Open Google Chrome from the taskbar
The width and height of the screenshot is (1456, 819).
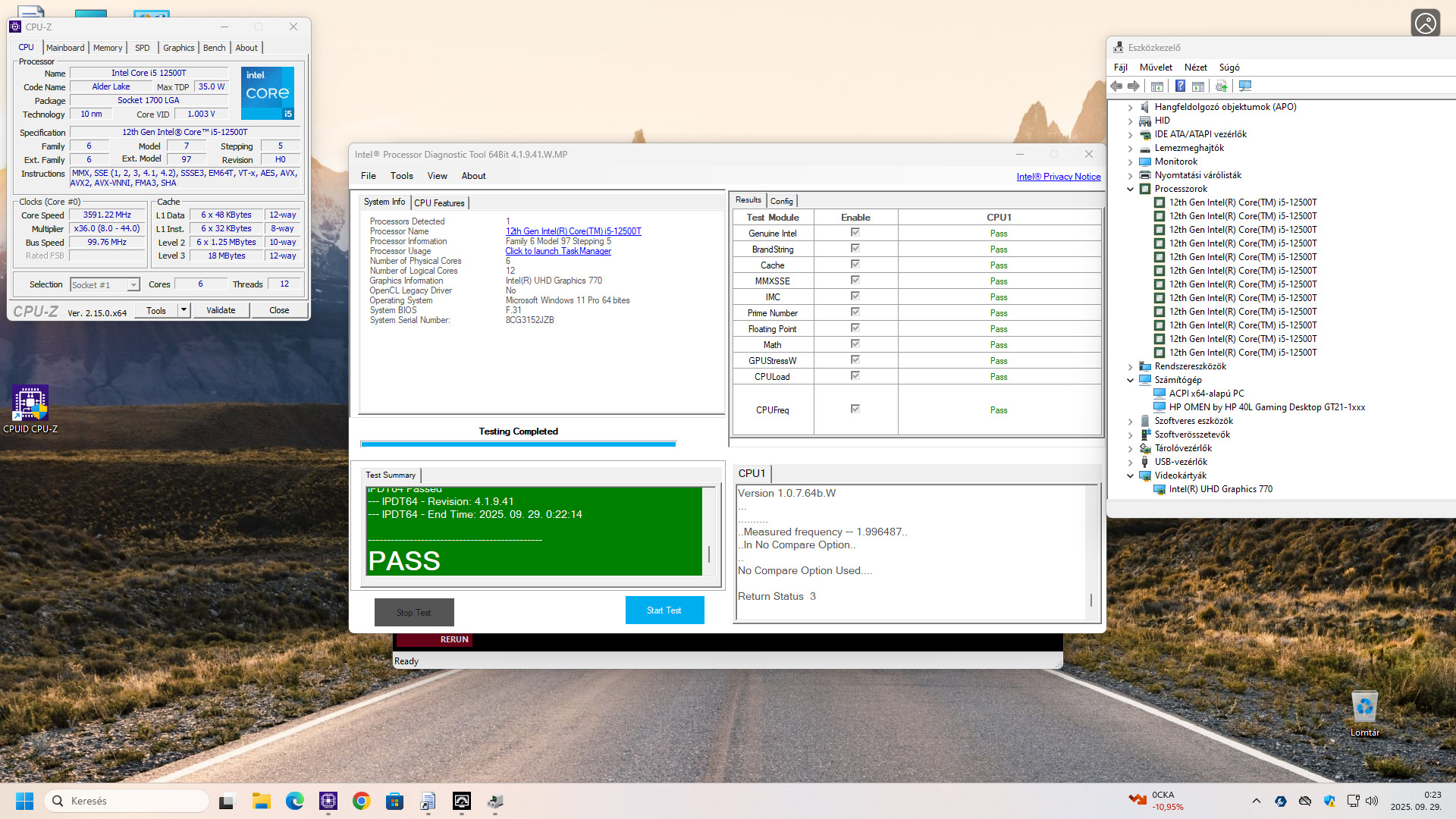click(x=362, y=801)
